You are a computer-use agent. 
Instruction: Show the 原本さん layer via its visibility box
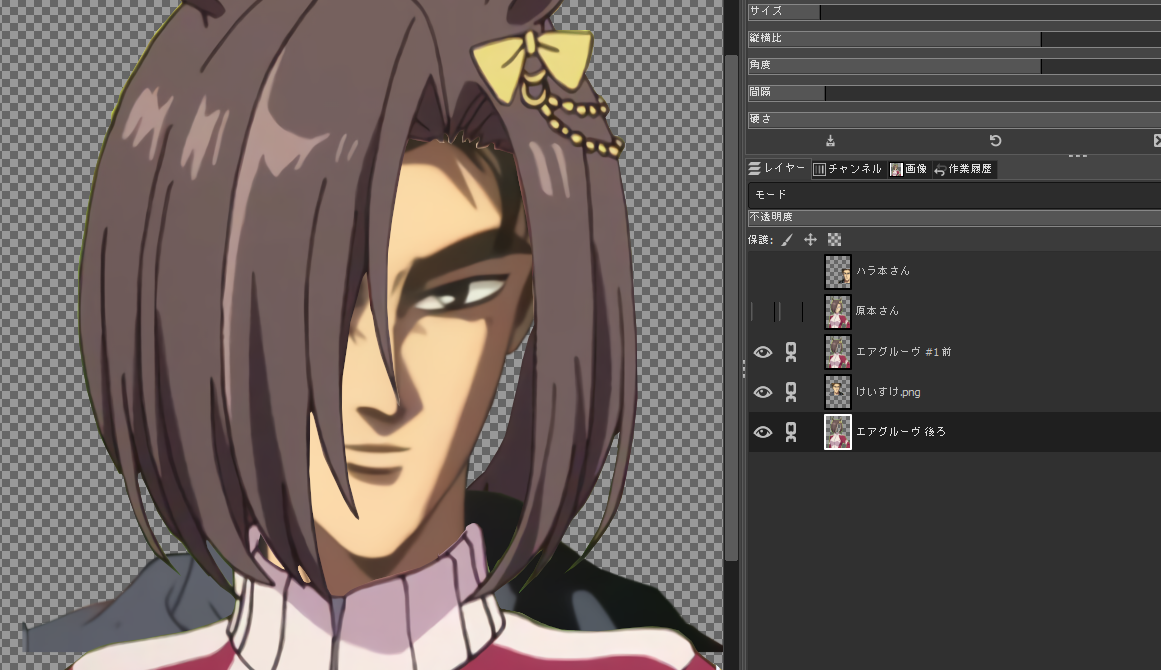[x=763, y=312]
